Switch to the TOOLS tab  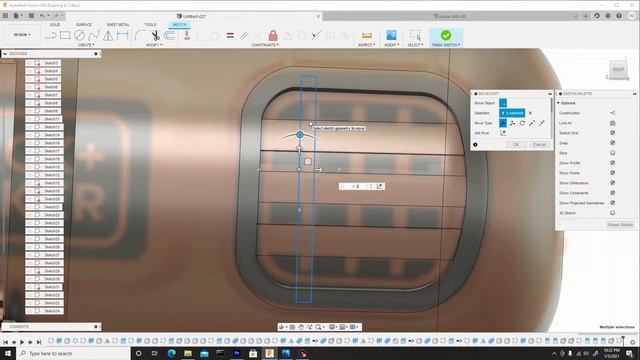[x=150, y=25]
